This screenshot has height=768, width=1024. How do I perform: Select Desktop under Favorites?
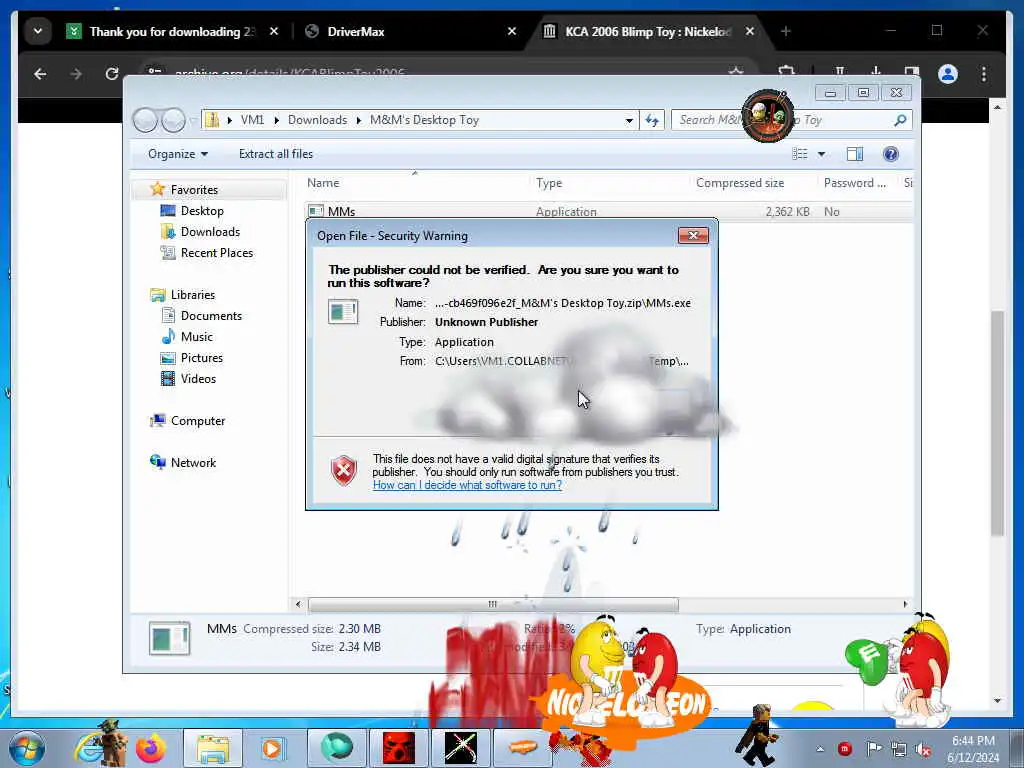pyautogui.click(x=202, y=211)
